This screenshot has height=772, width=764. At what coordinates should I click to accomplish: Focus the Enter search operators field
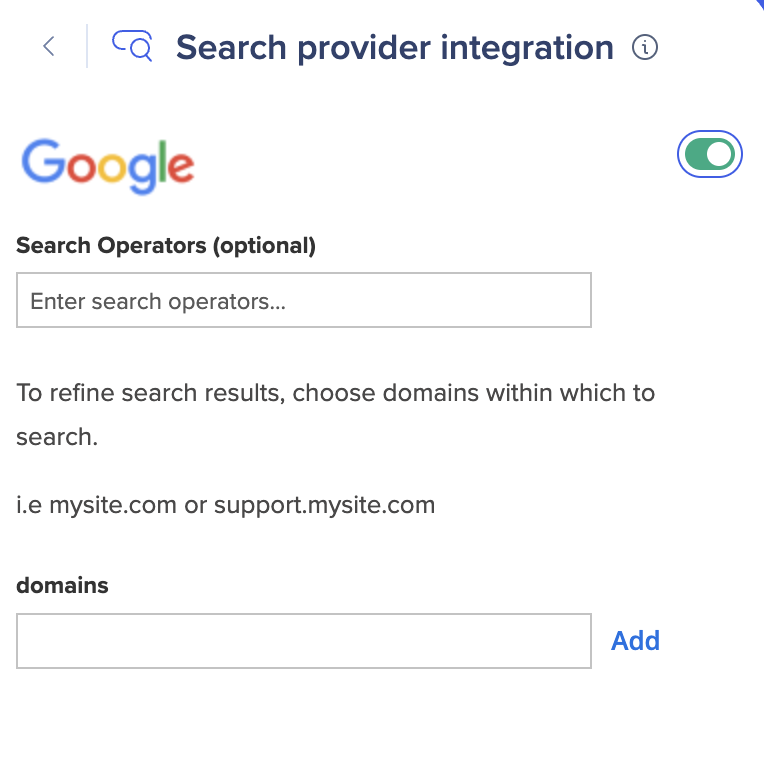tap(304, 300)
